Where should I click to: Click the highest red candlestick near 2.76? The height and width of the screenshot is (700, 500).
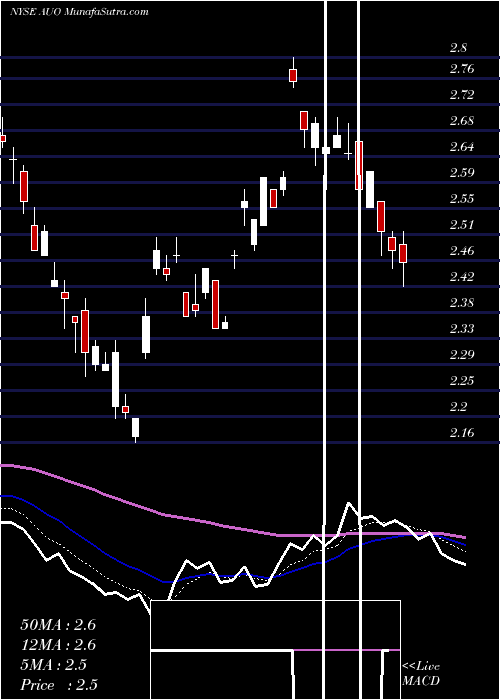293,75
